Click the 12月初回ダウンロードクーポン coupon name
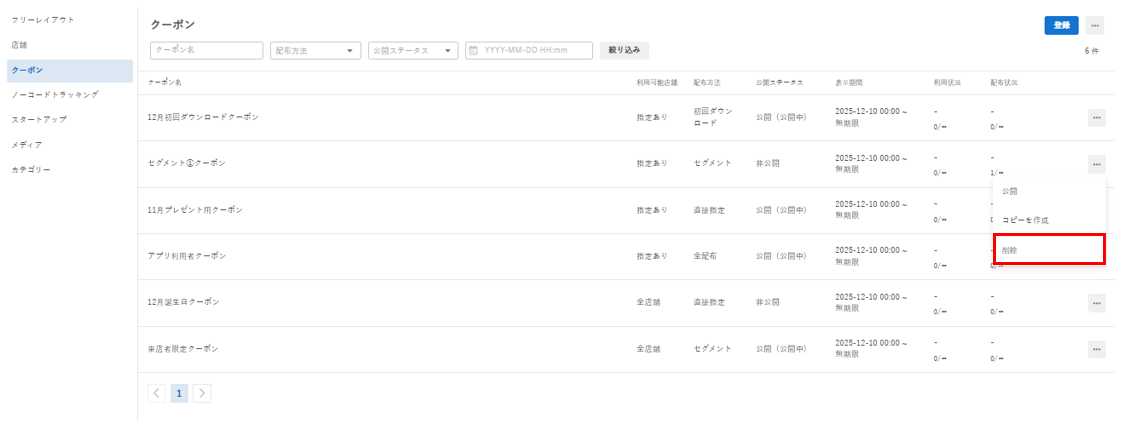 pyautogui.click(x=203, y=117)
